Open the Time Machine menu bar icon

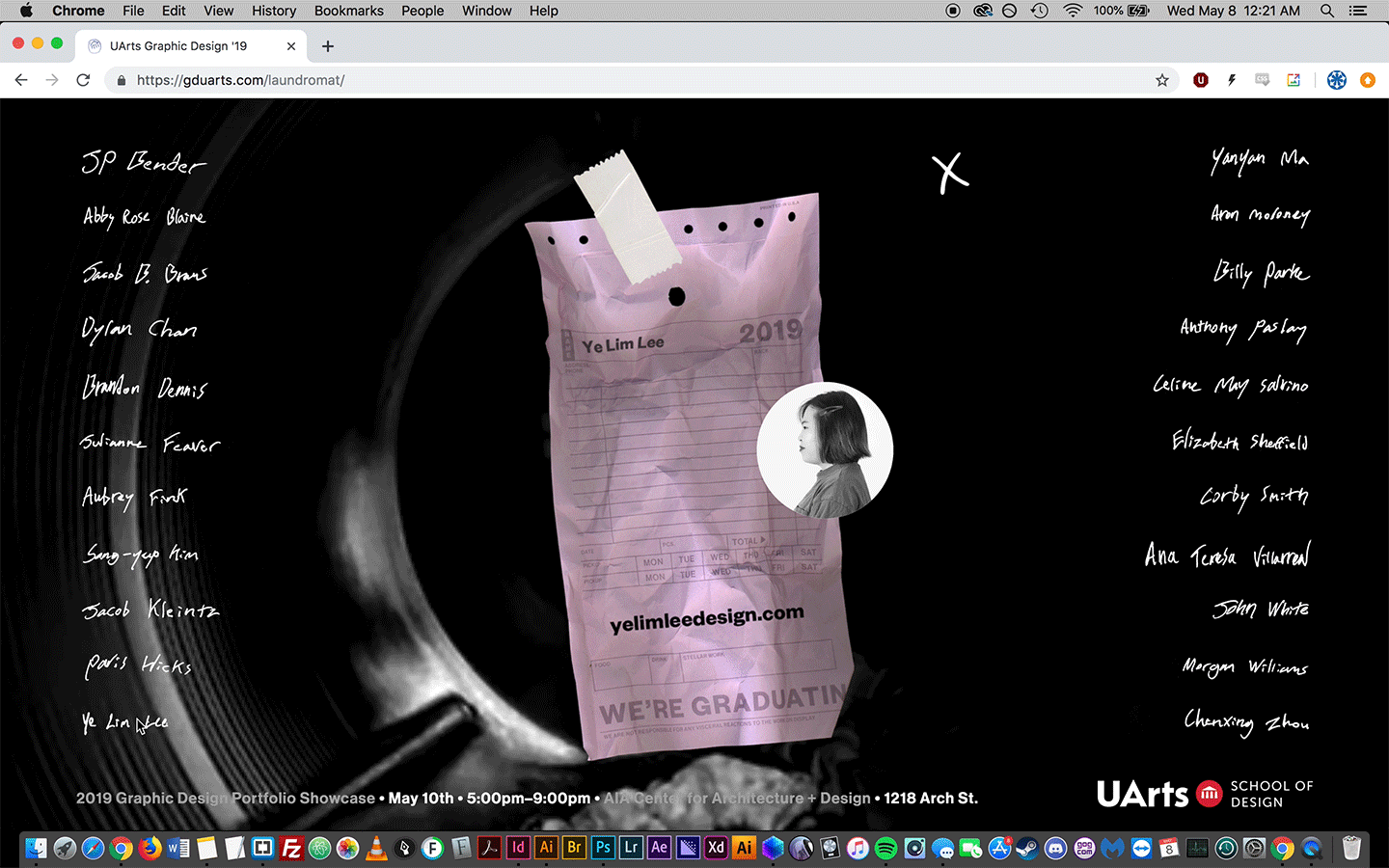[x=1040, y=11]
